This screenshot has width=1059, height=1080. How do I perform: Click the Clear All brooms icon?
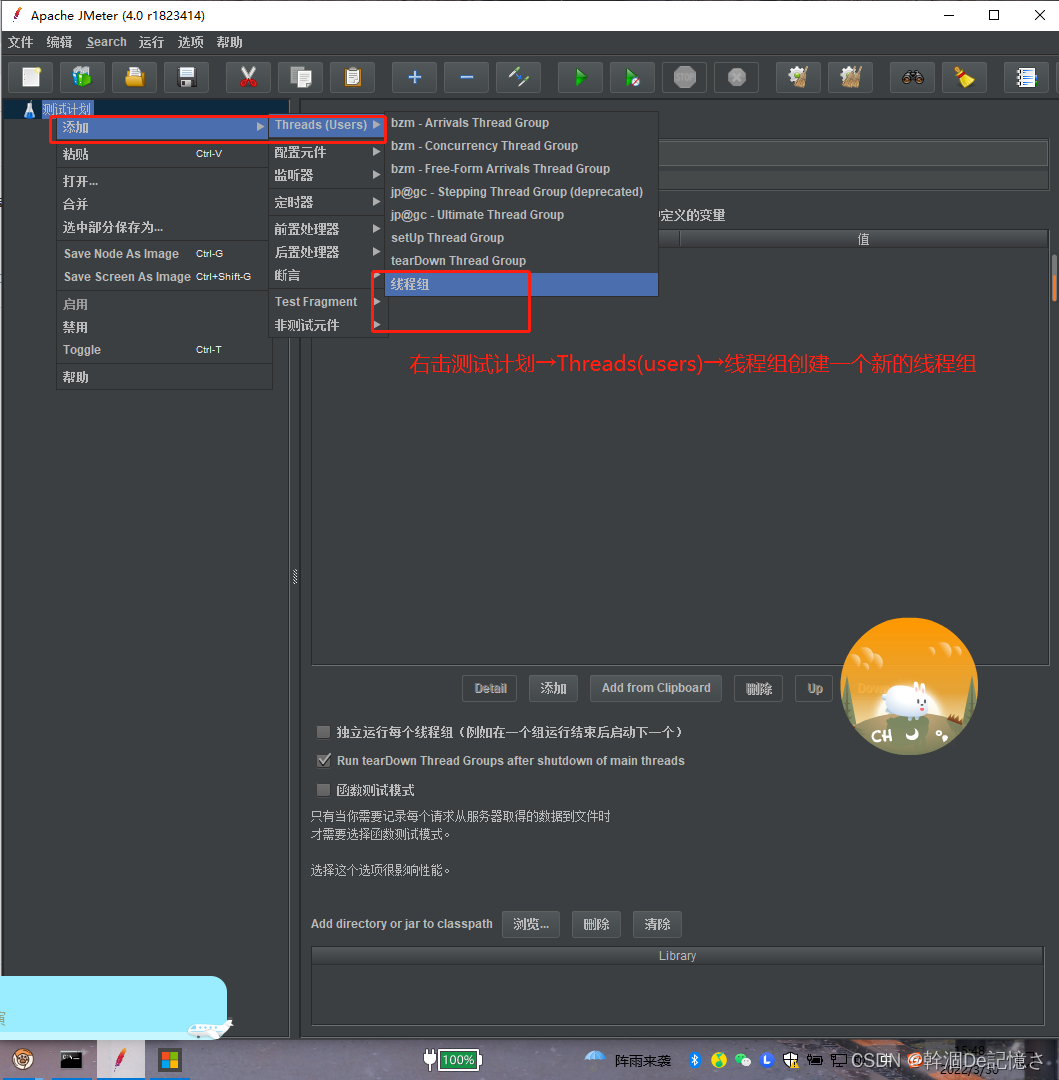[851, 77]
